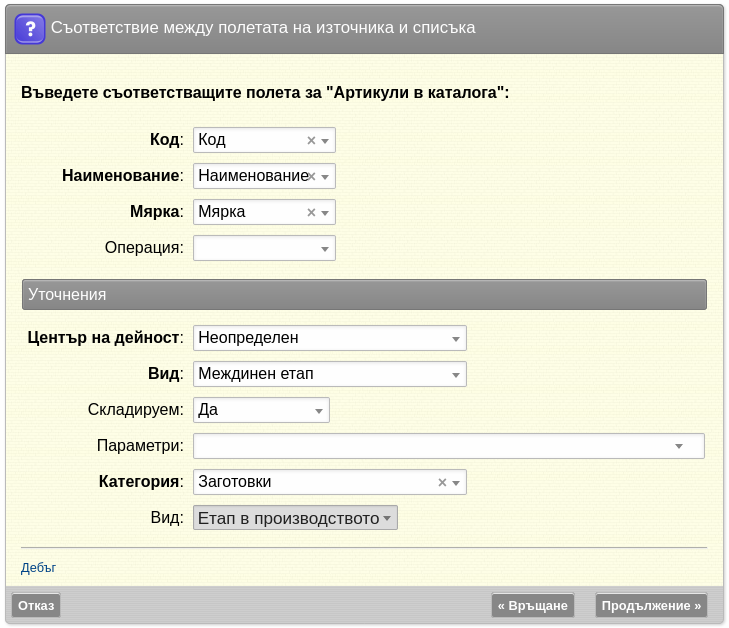This screenshot has height=628, width=729.
Task: Click the purple question mark help icon
Action: pyautogui.click(x=30, y=29)
